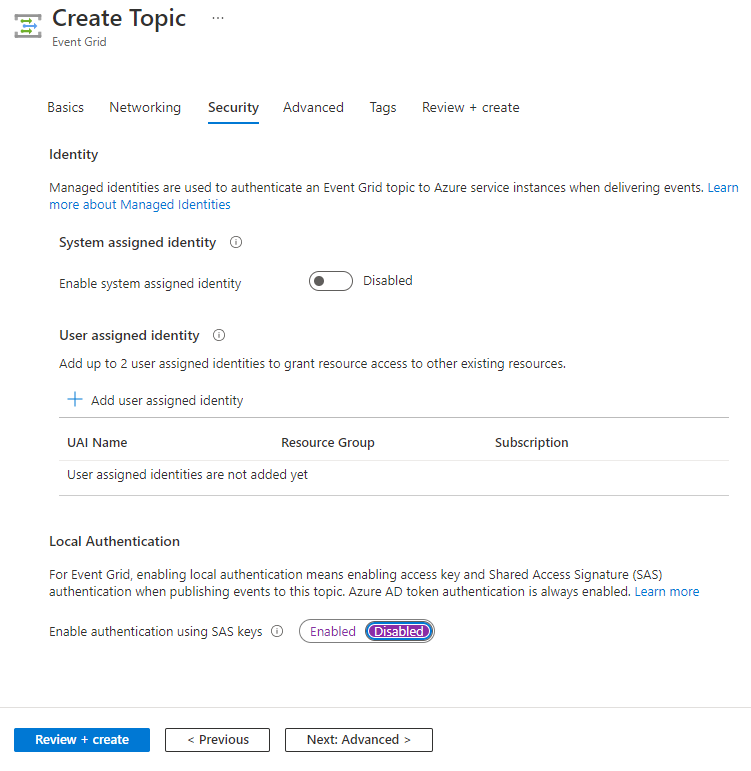Switch to the Networking tab

click(x=145, y=107)
